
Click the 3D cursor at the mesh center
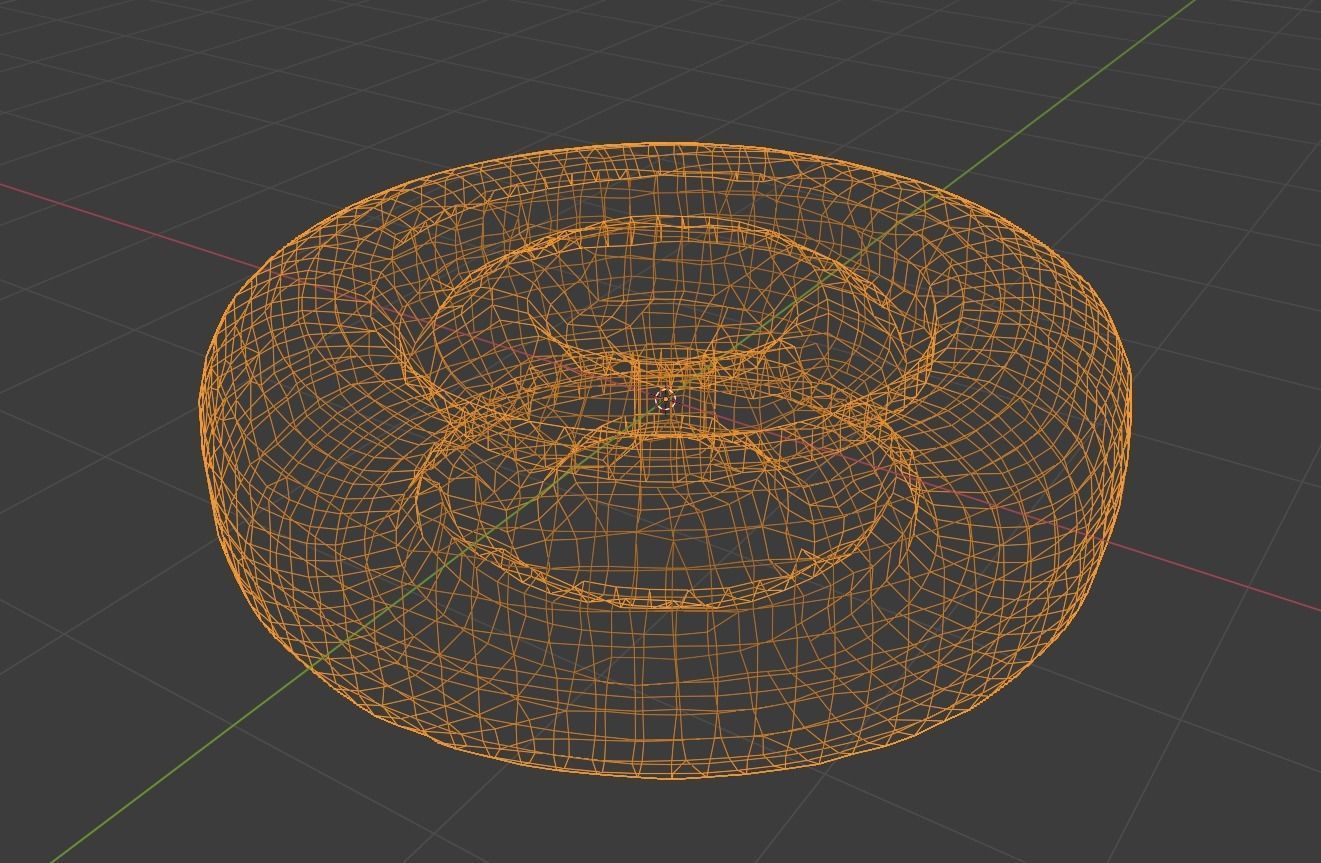[665, 400]
